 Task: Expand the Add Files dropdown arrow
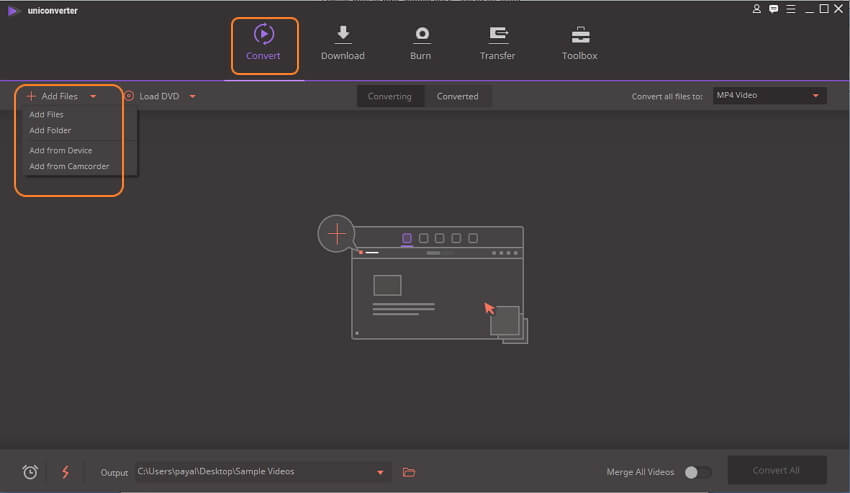[93, 97]
